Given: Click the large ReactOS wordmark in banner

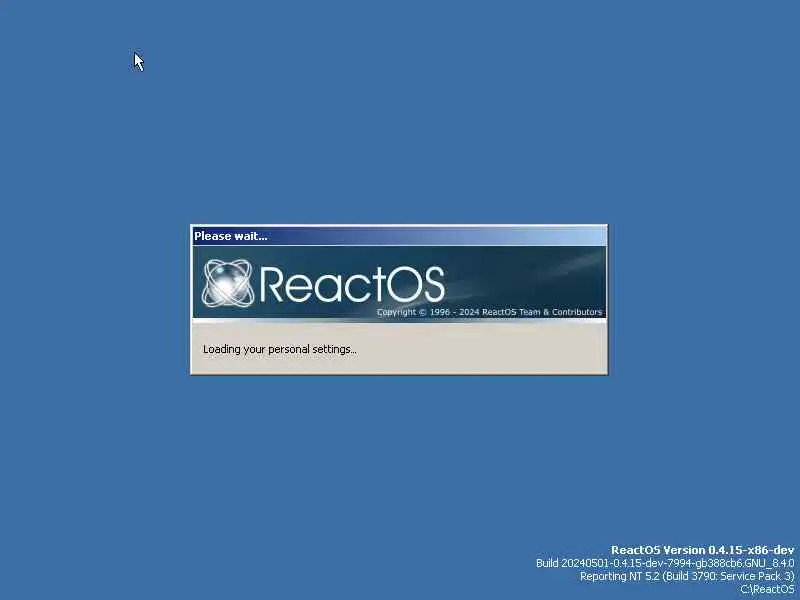Looking at the screenshot, I should [x=352, y=284].
